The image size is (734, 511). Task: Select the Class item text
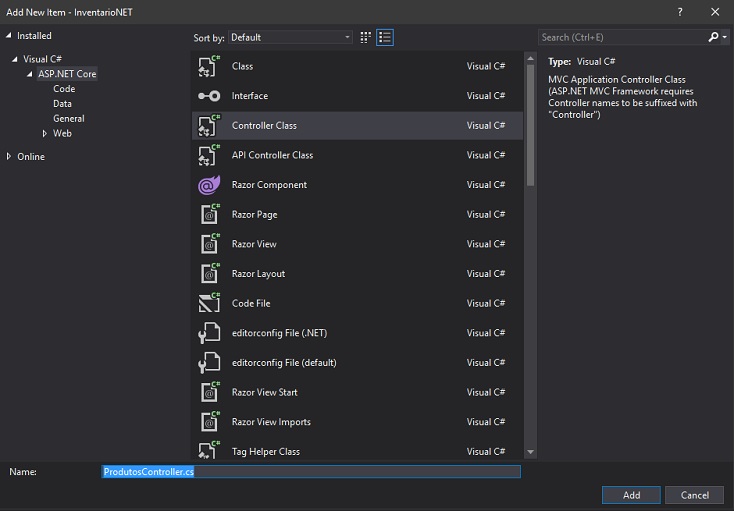tap(242, 66)
